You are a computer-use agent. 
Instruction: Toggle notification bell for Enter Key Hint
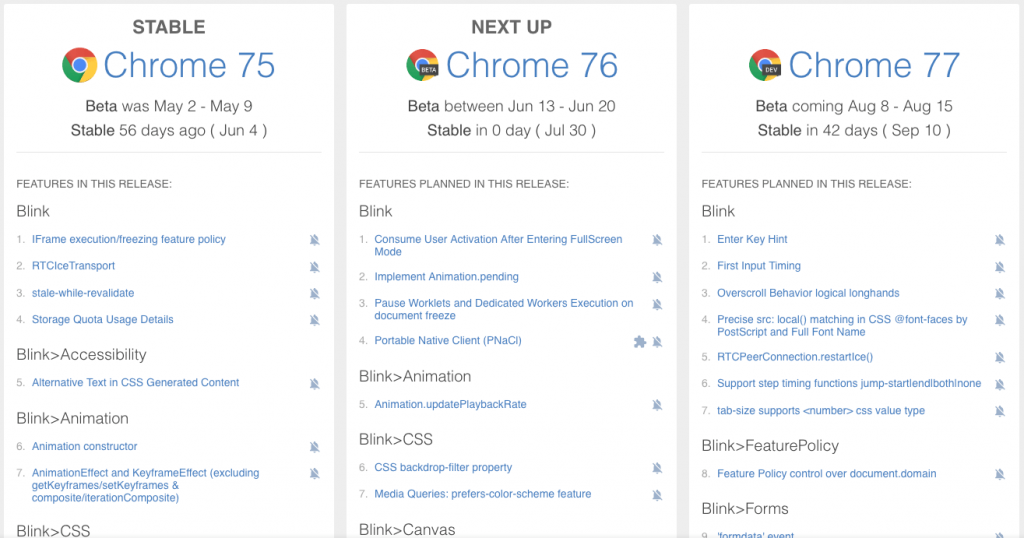(1000, 240)
